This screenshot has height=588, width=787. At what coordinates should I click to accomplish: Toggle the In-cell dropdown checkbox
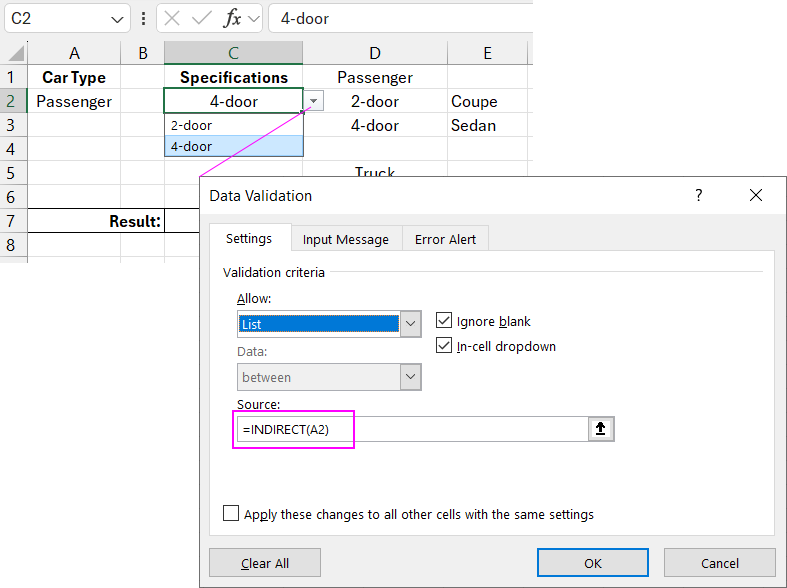click(x=444, y=345)
